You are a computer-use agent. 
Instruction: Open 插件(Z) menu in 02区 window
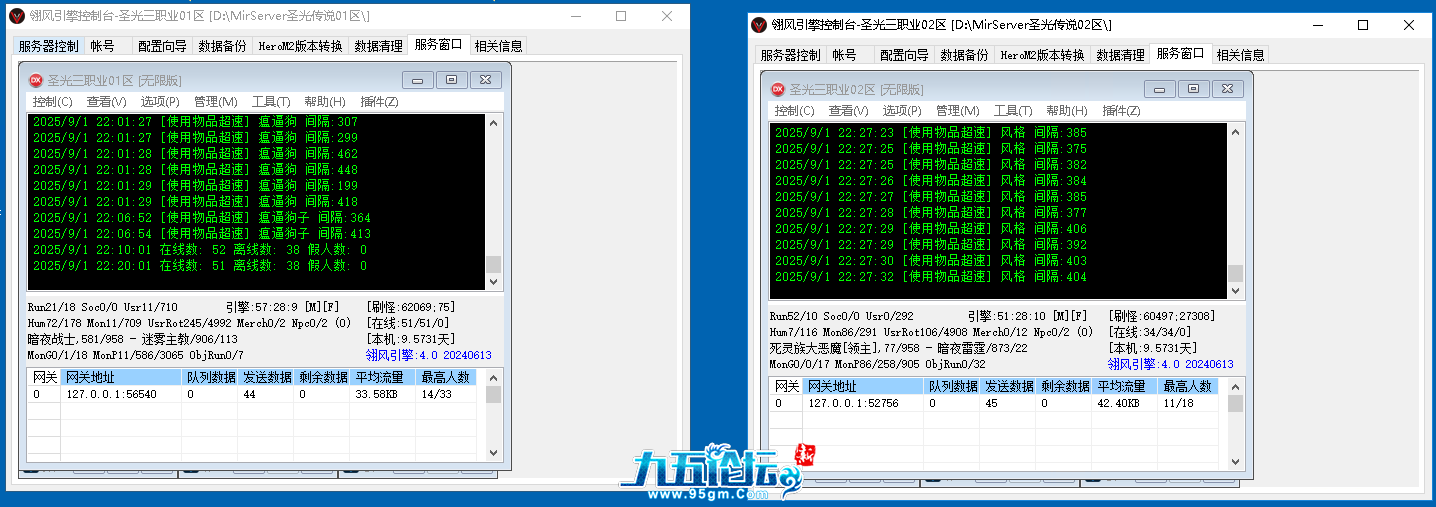(1121, 111)
